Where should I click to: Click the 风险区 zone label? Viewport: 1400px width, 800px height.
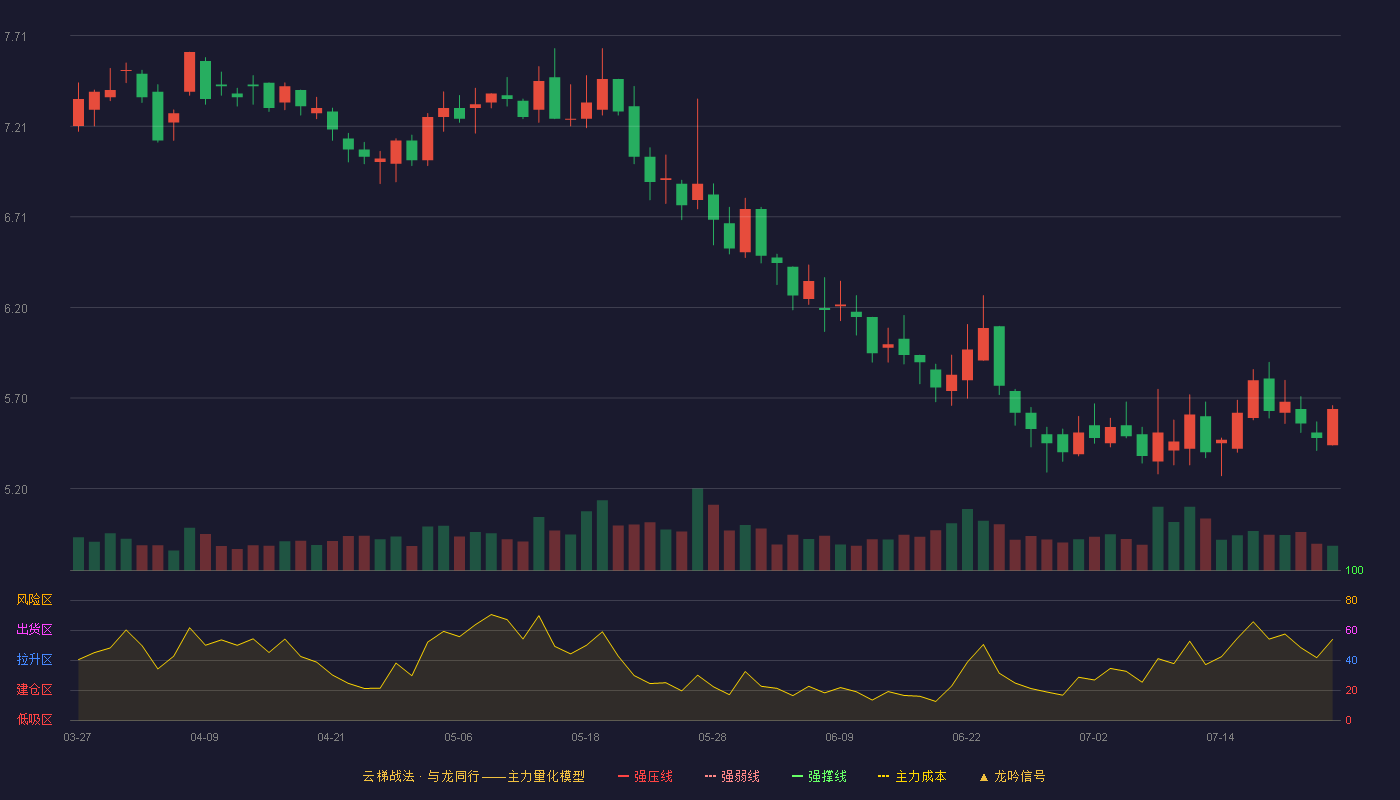click(34, 600)
